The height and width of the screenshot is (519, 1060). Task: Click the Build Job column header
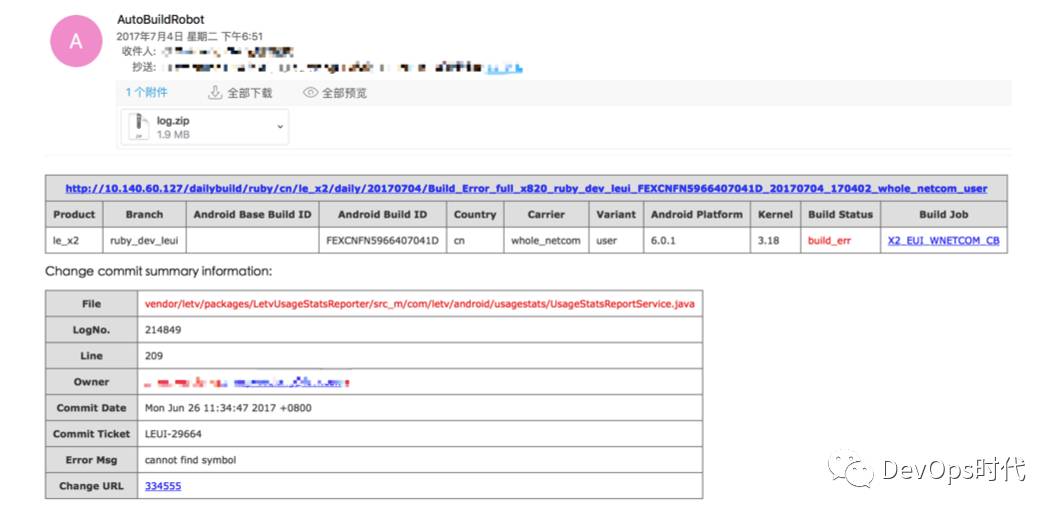pos(943,214)
